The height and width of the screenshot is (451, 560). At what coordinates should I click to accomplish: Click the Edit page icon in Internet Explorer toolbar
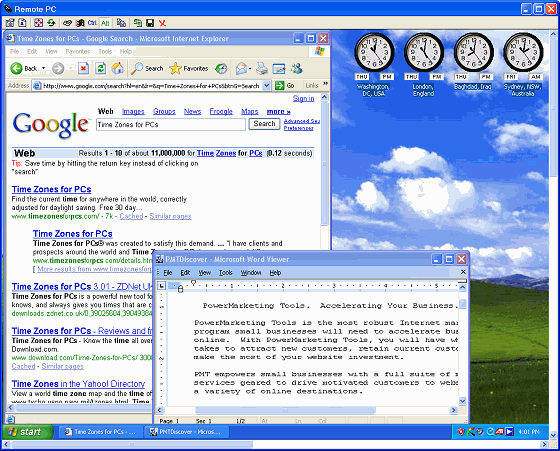pyautogui.click(x=279, y=68)
